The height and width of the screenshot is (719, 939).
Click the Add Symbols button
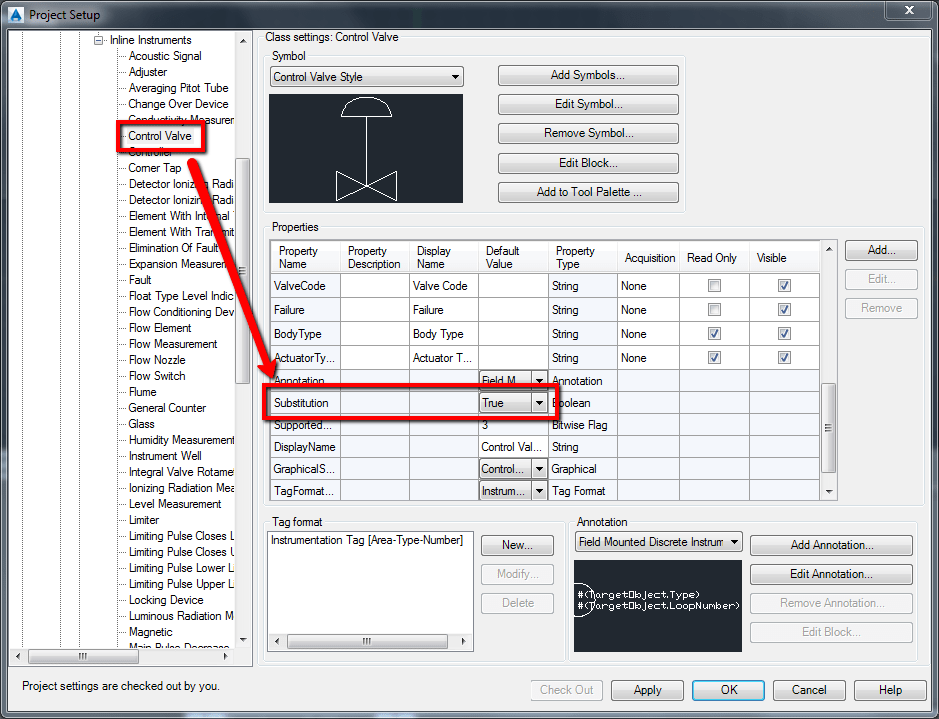point(588,76)
